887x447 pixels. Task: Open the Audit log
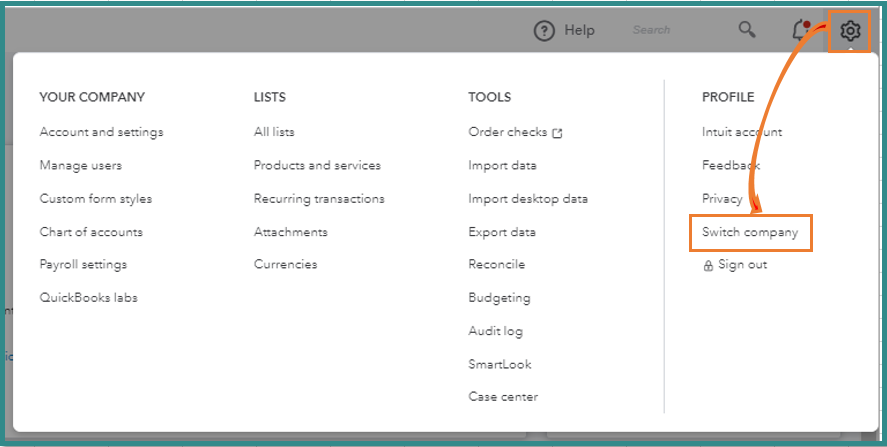[x=495, y=331]
